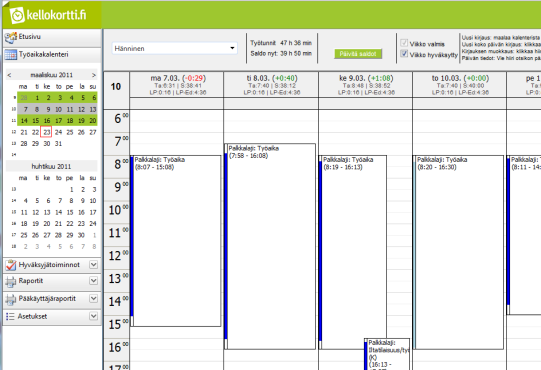The height and width of the screenshot is (370, 541).
Task: Open the entry starting at 16:13 on Wednesday
Action: [x=387, y=354]
